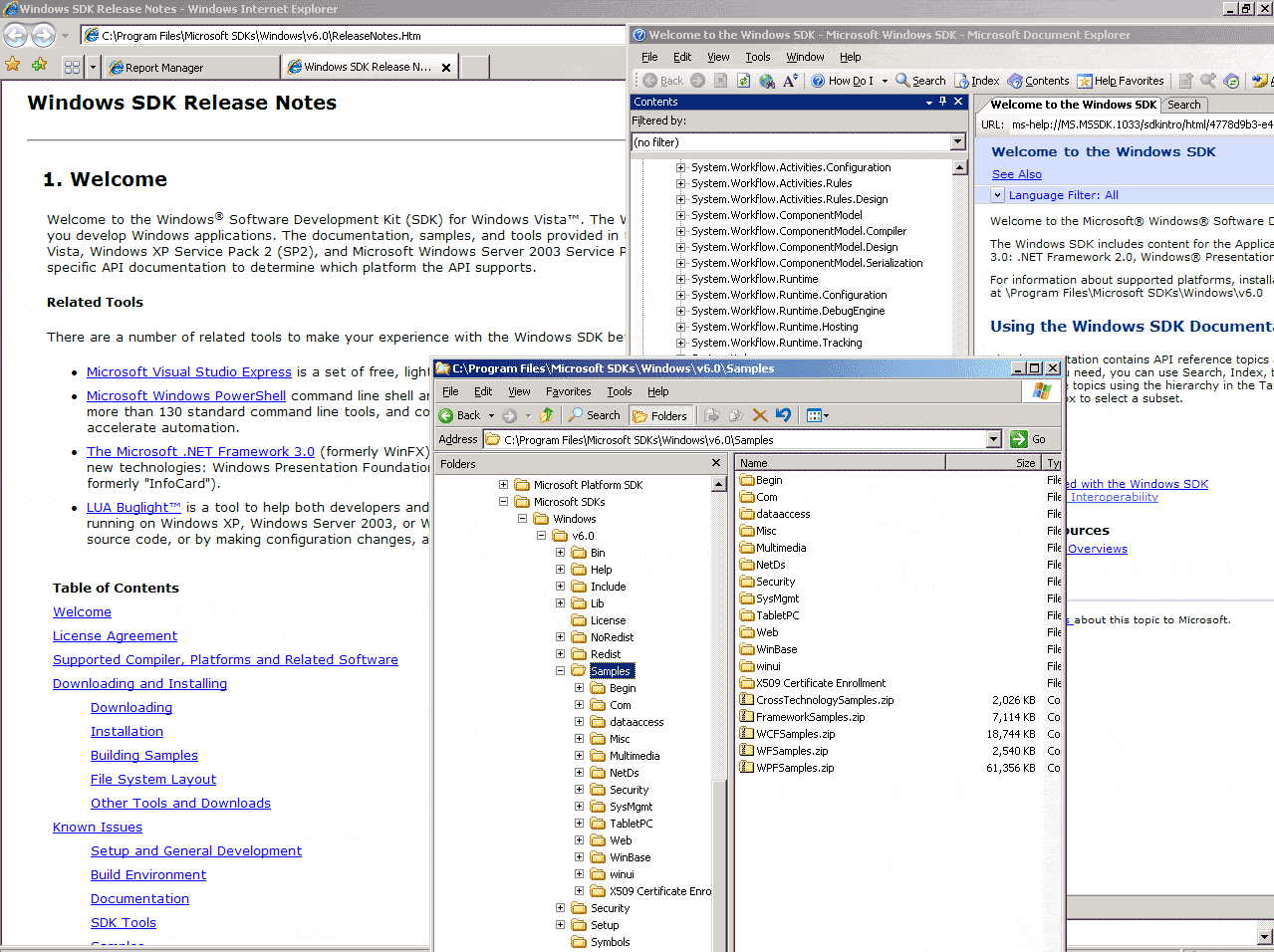
Task: Expand the Bin folder in the tree
Action: point(560,553)
